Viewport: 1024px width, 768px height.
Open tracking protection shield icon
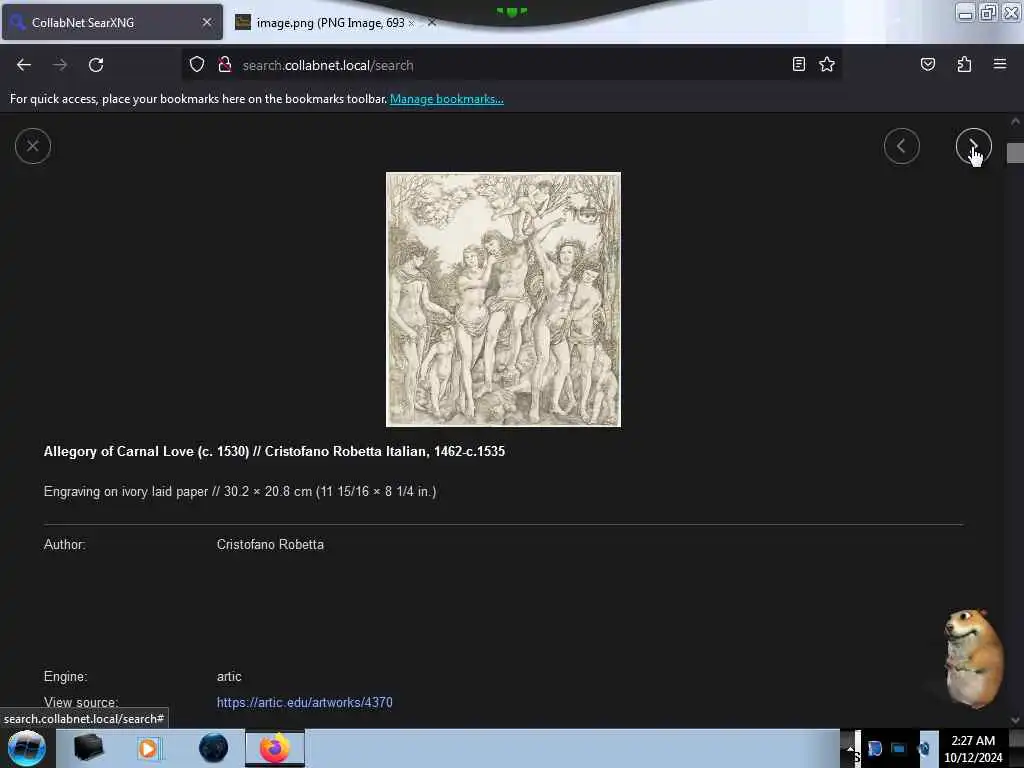tap(197, 65)
